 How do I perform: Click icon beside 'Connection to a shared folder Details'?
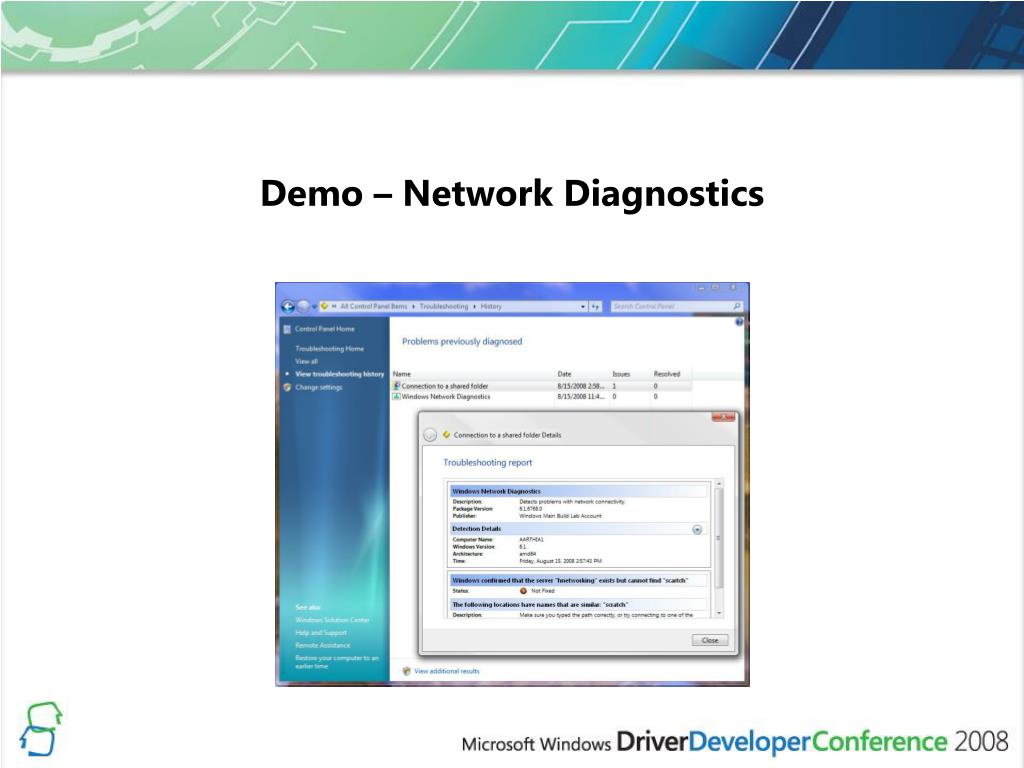[447, 435]
